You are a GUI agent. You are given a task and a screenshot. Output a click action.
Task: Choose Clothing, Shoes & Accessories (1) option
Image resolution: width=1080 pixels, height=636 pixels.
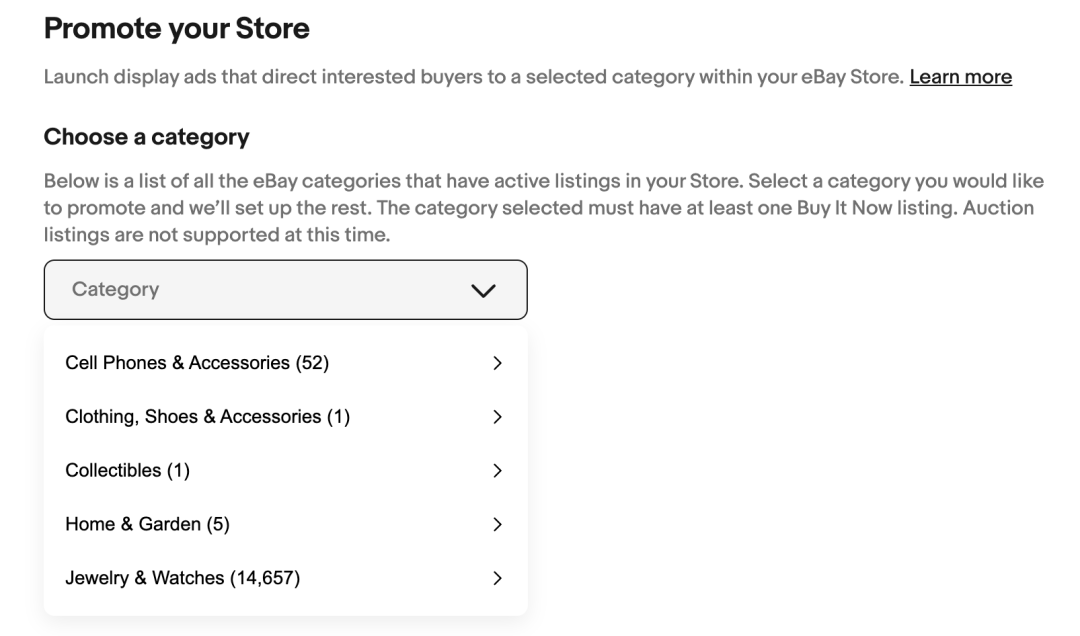coord(207,417)
